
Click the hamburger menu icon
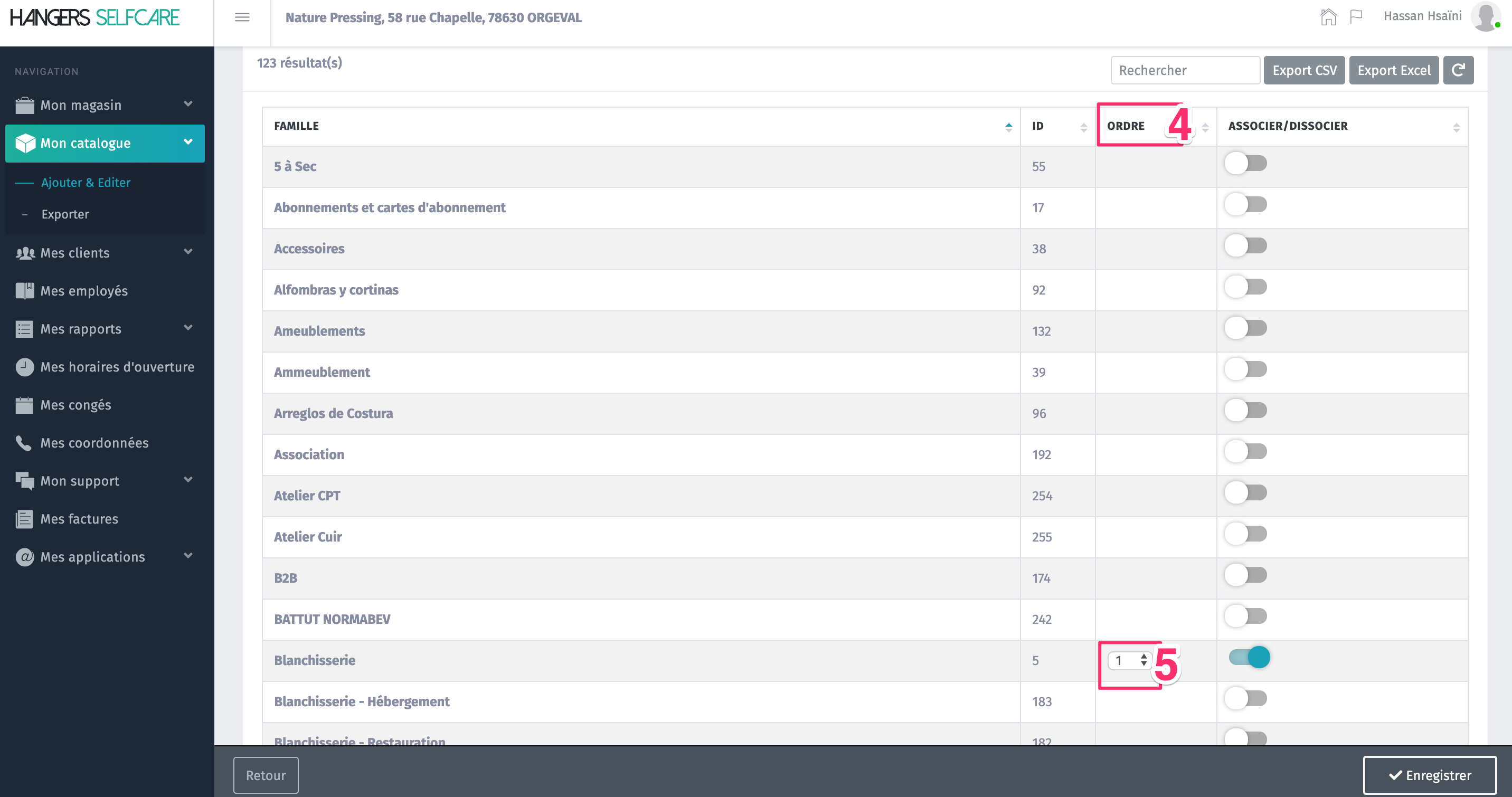tap(242, 17)
